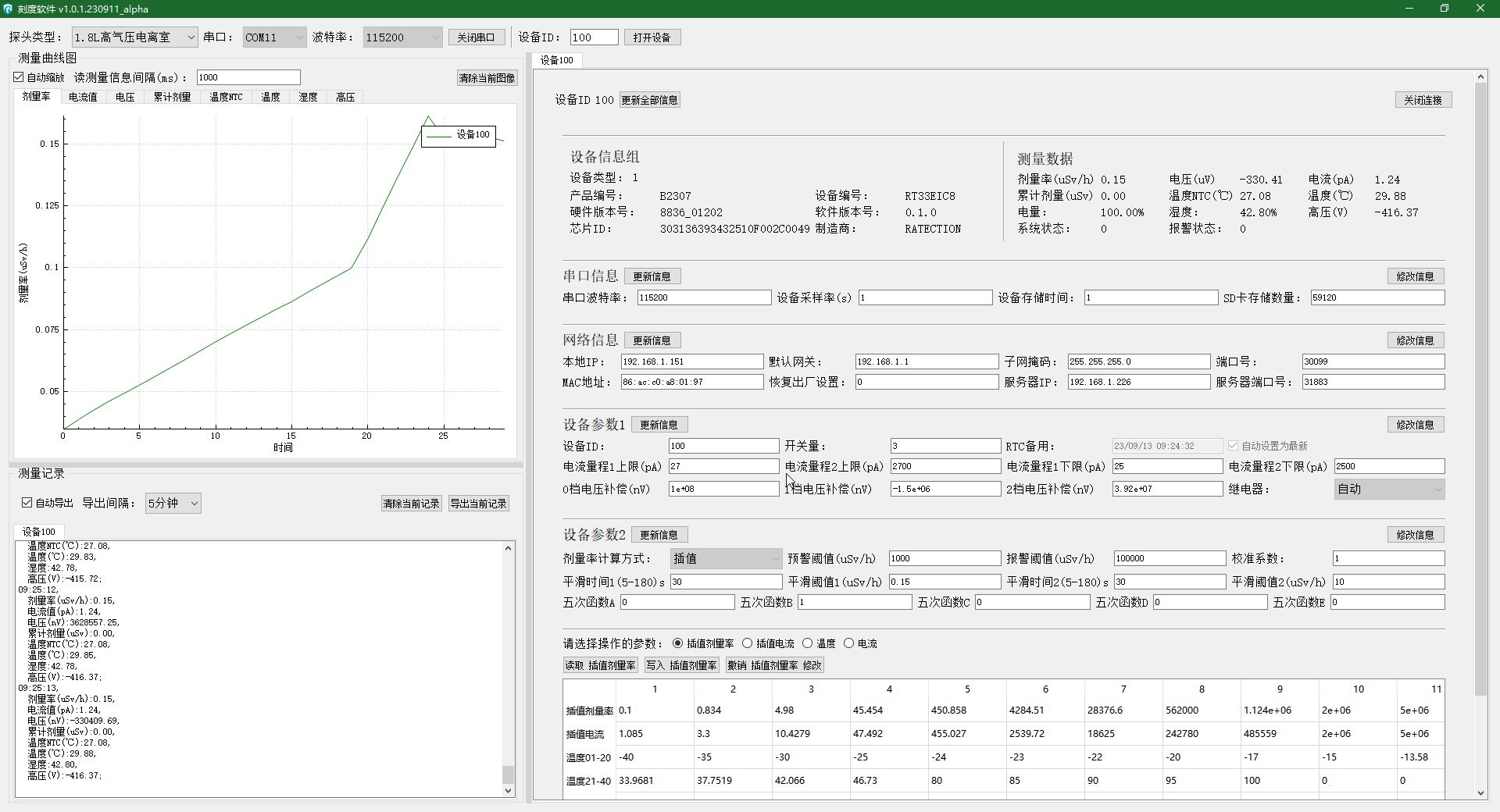Open the 继电器 自动 dropdown
This screenshot has height=812, width=1500.
tap(1389, 489)
